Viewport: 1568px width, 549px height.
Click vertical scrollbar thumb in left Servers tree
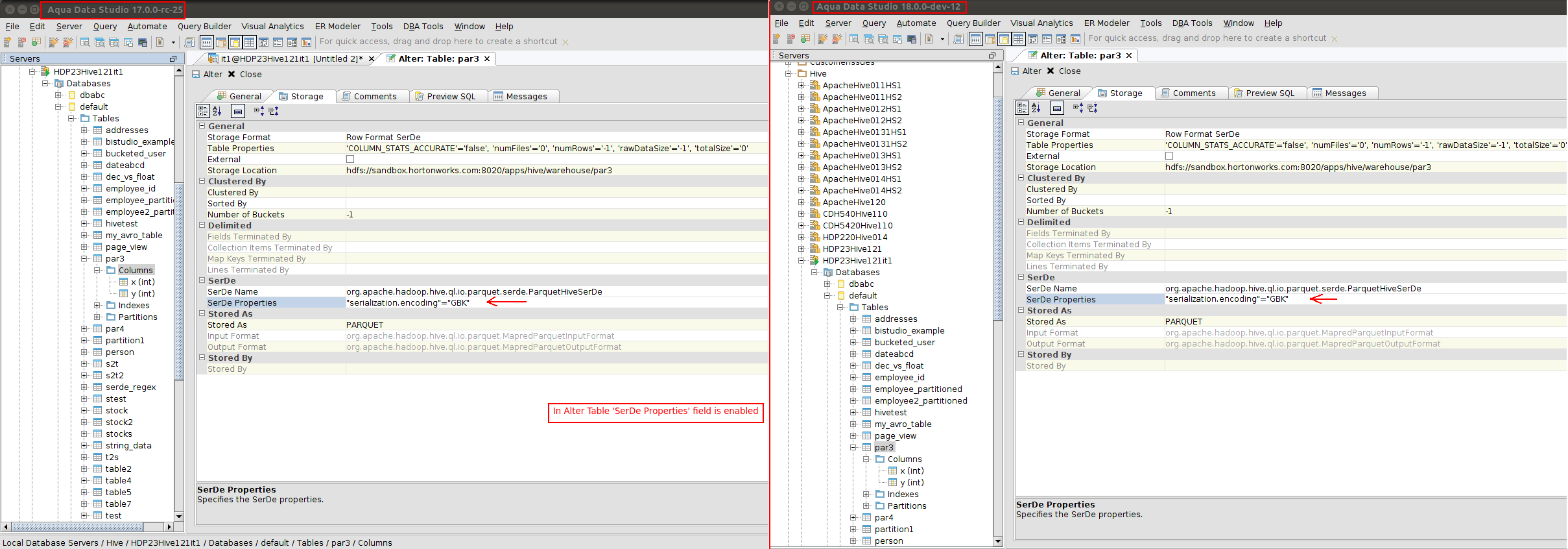click(179, 282)
